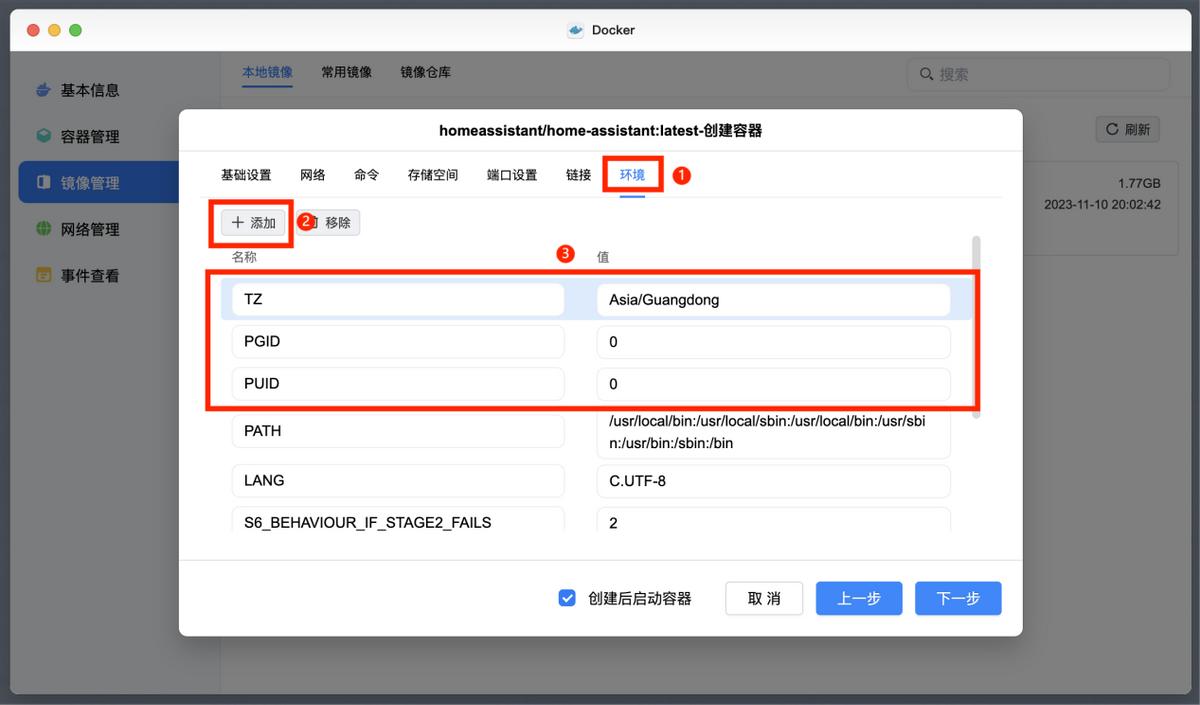Open the 命令 tab in dialog
1200x705 pixels.
click(367, 175)
